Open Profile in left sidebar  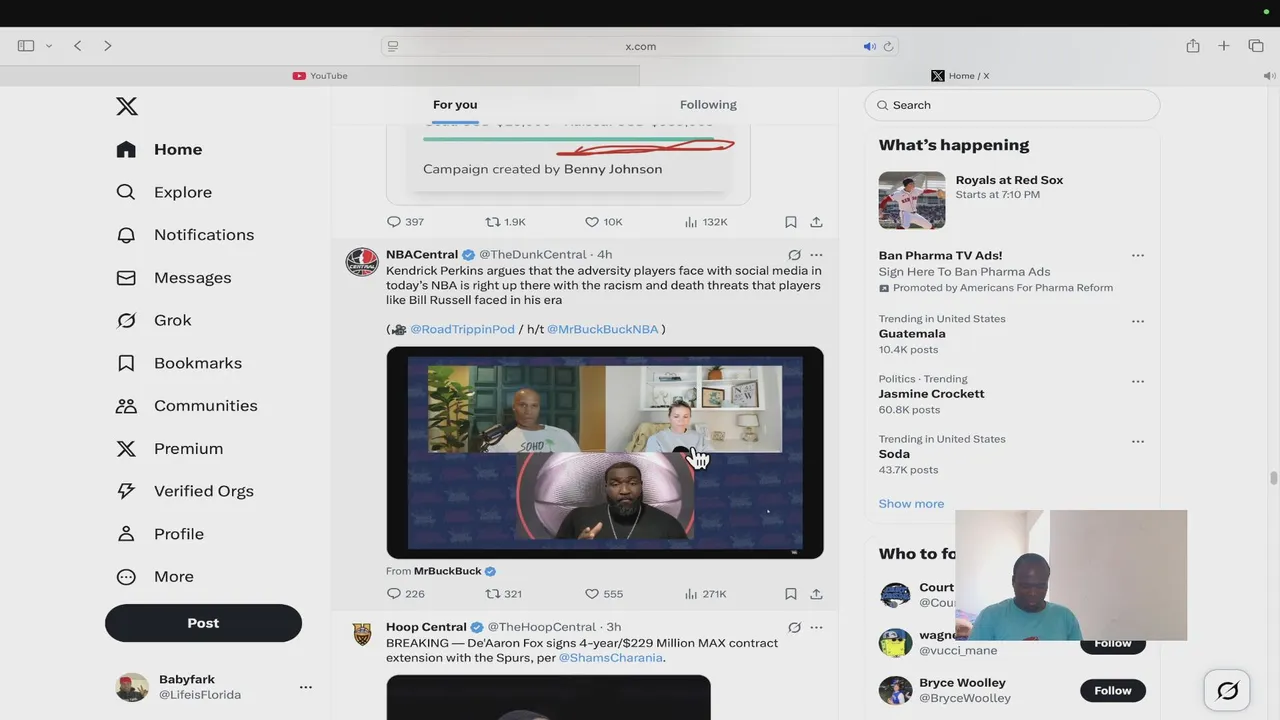160,534
